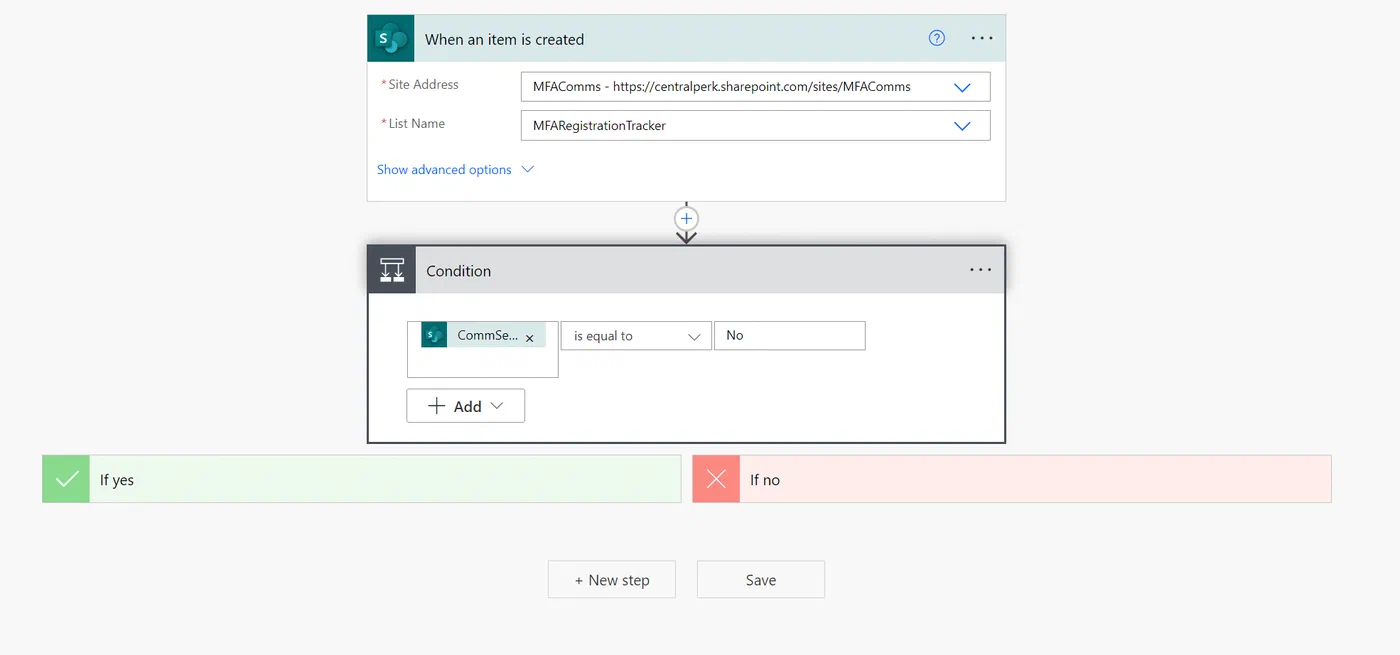Expand the List Name dropdown
The height and width of the screenshot is (655, 1400).
pyautogui.click(x=962, y=126)
